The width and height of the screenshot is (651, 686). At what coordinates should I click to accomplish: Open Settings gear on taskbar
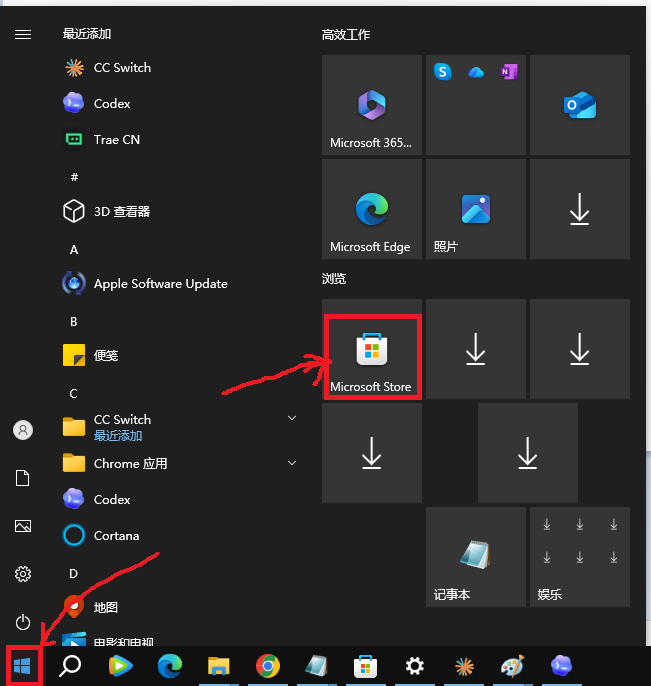pos(415,666)
